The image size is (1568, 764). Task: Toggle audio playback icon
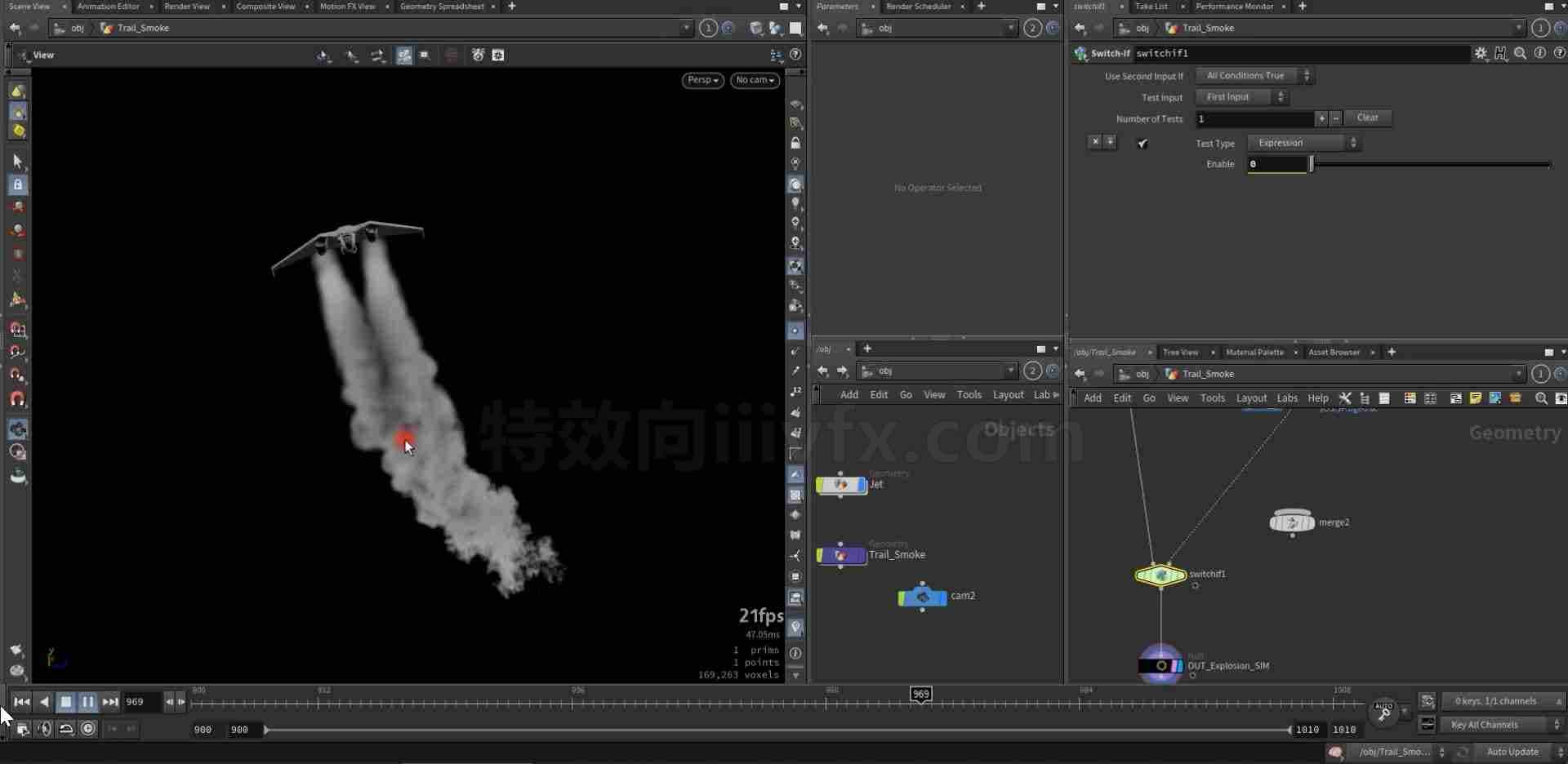pyautogui.click(x=45, y=729)
